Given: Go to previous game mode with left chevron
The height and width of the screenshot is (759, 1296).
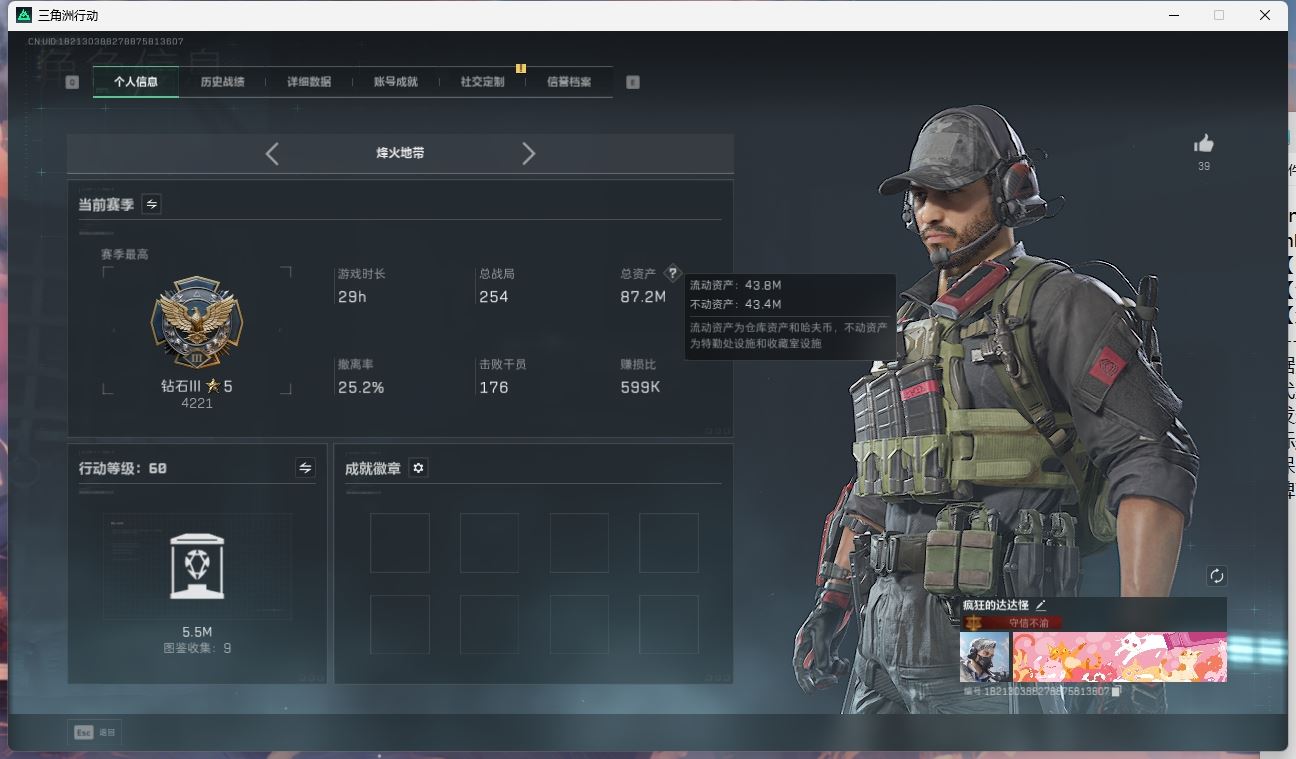Looking at the screenshot, I should tap(272, 153).
